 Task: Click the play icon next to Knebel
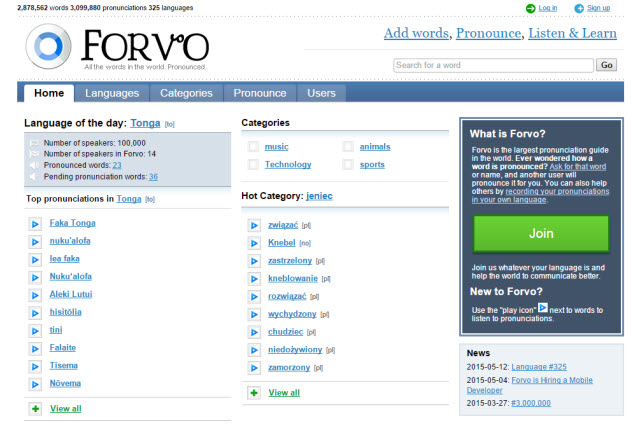pyautogui.click(x=255, y=243)
